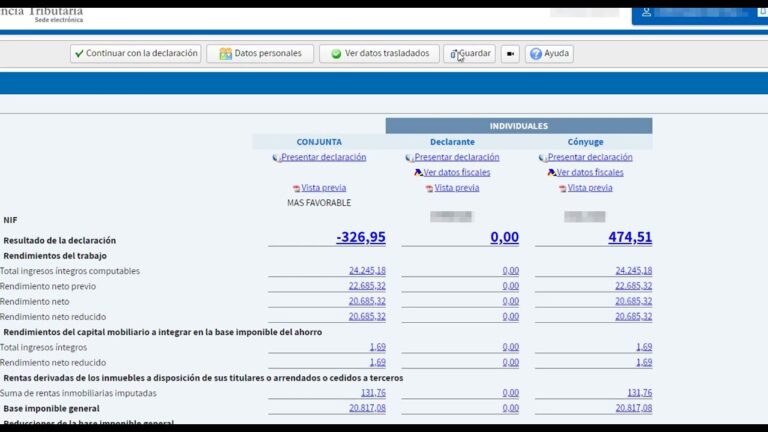Click the Cónyuge result 474,51
The image size is (768, 432).
tap(630, 237)
